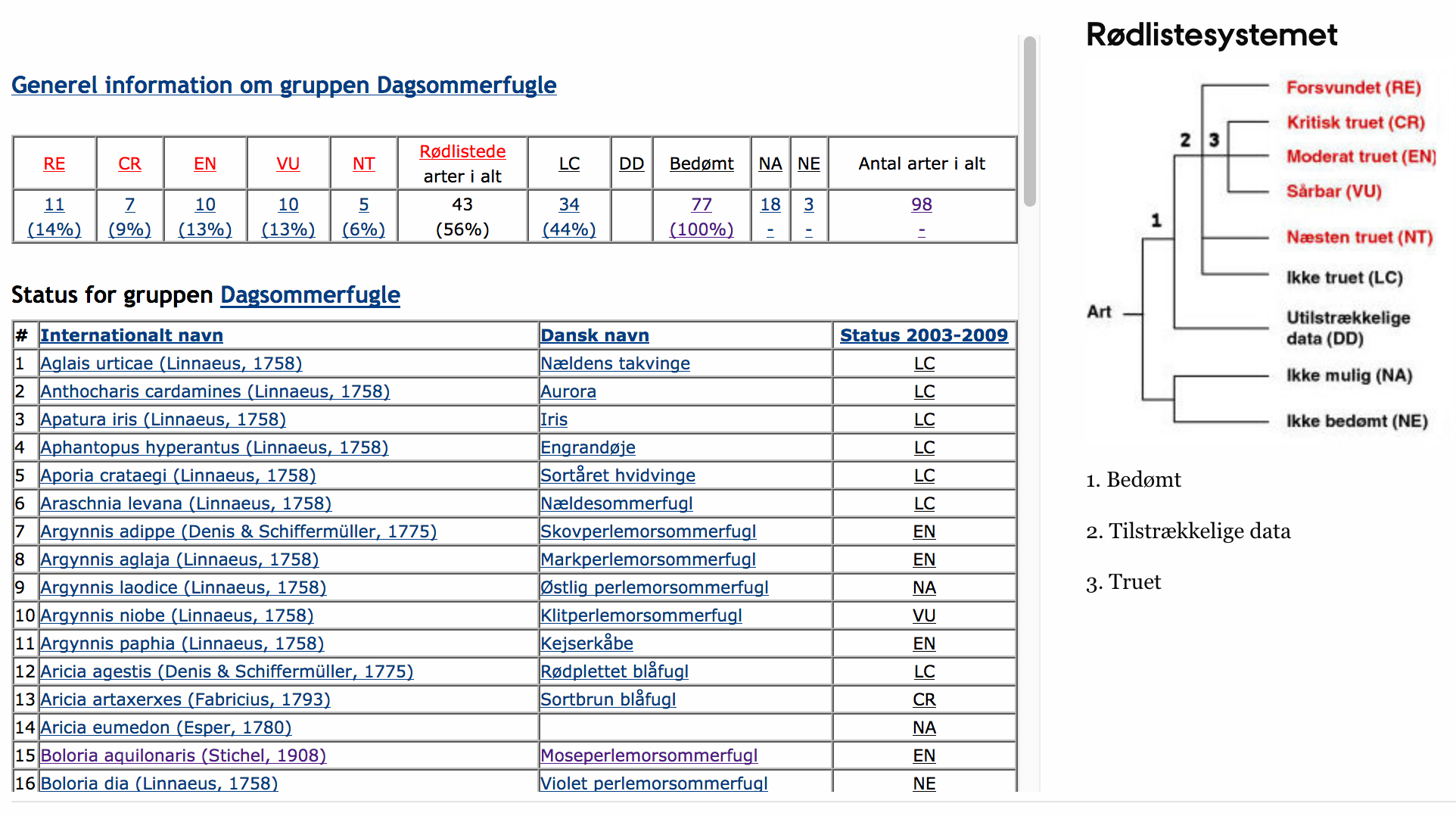Open Apatura iris species link

click(163, 419)
